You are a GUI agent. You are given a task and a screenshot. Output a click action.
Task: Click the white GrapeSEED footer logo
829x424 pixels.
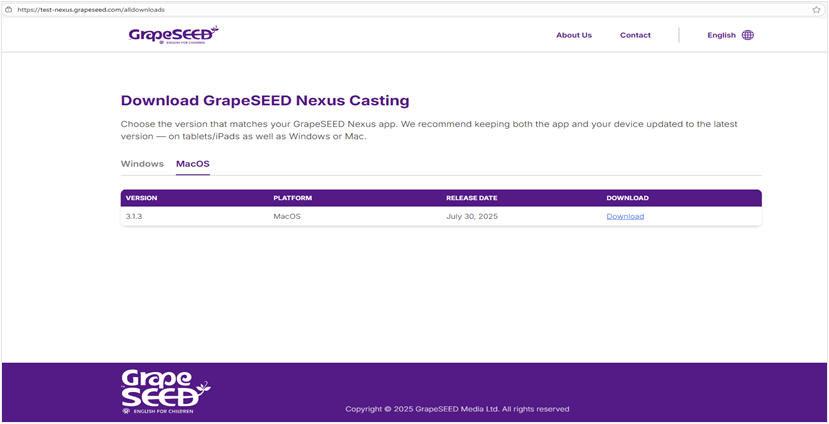click(165, 392)
